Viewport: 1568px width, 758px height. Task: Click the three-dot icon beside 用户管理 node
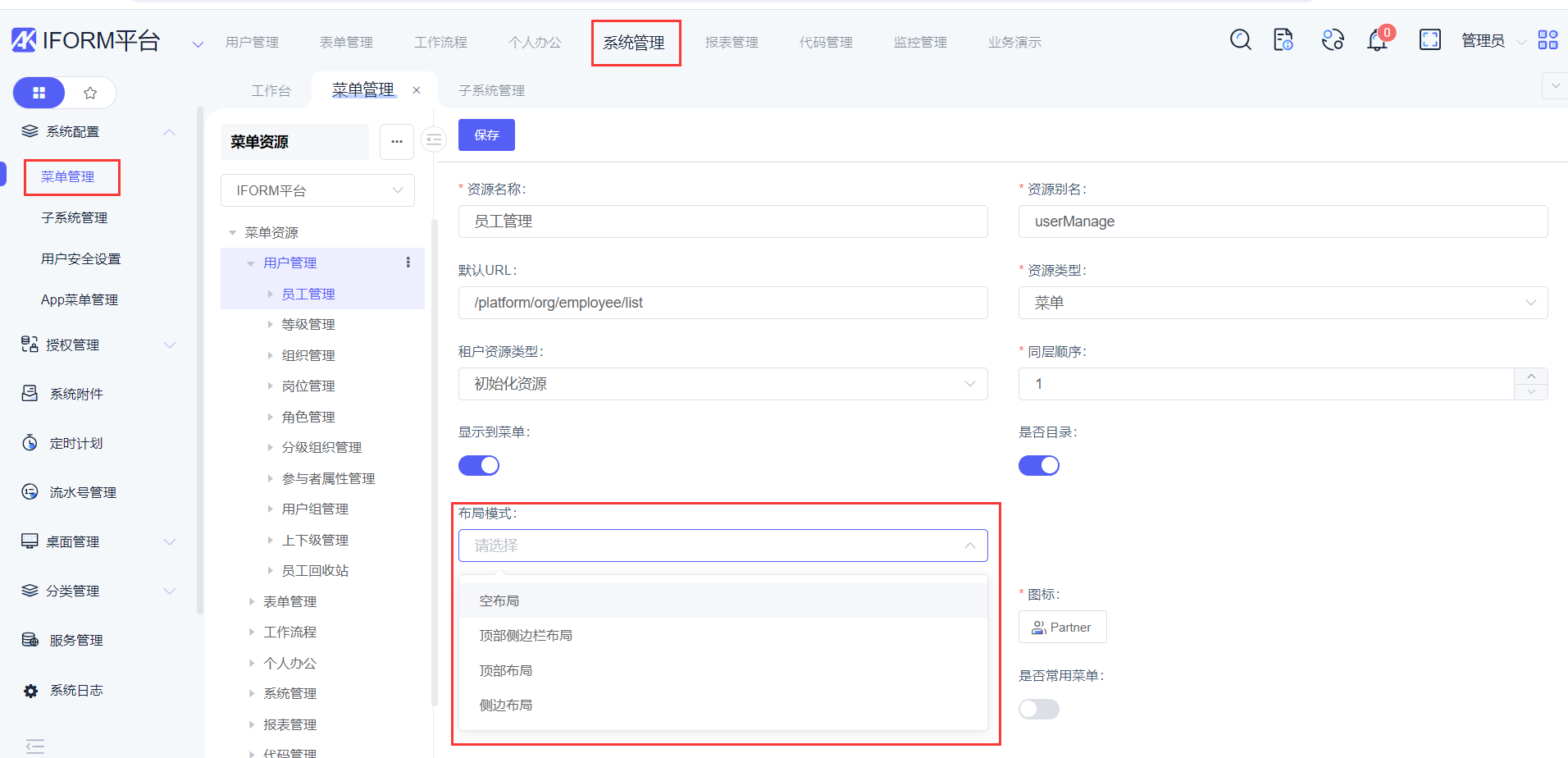(408, 263)
